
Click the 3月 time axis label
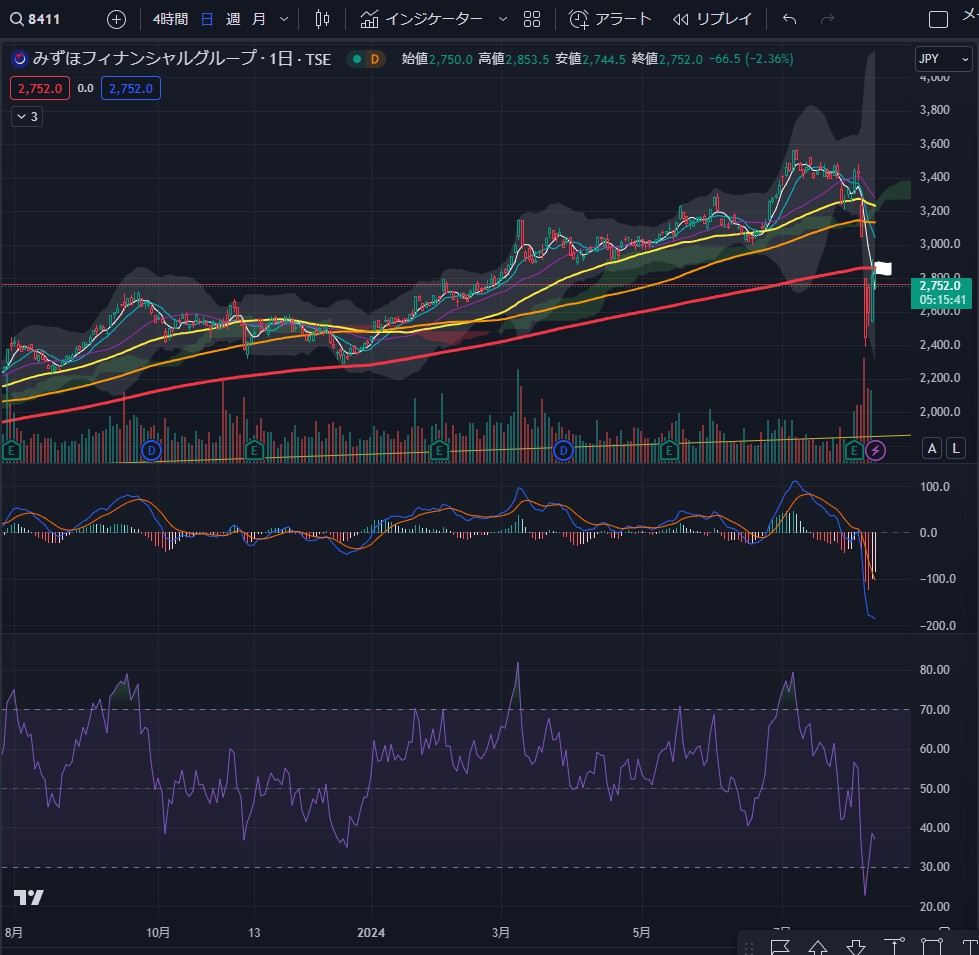(x=500, y=933)
